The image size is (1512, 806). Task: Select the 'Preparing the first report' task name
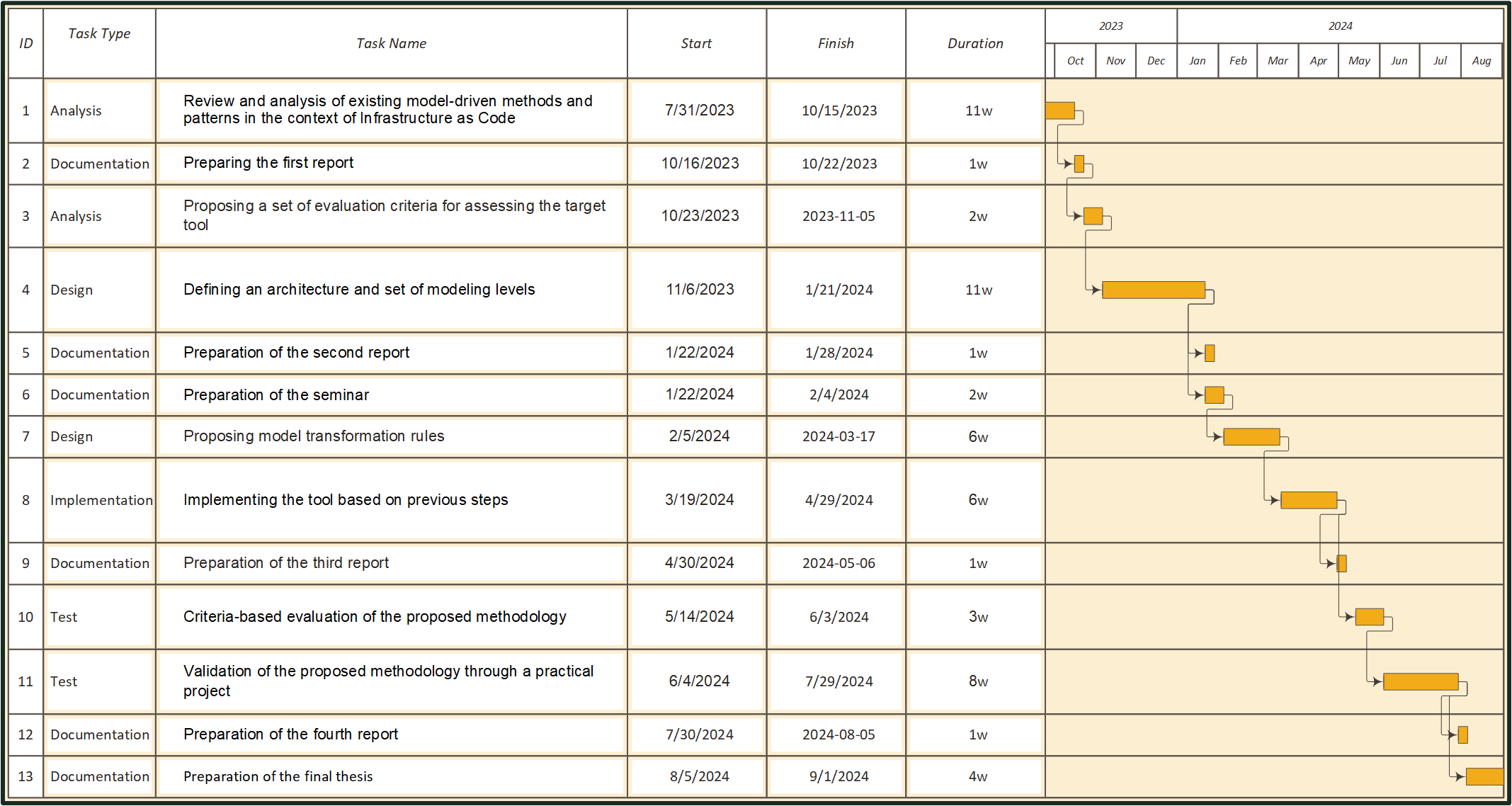pyautogui.click(x=268, y=163)
